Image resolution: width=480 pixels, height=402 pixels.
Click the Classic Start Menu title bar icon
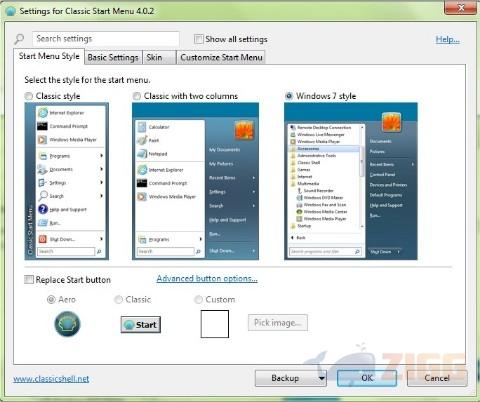(11, 11)
